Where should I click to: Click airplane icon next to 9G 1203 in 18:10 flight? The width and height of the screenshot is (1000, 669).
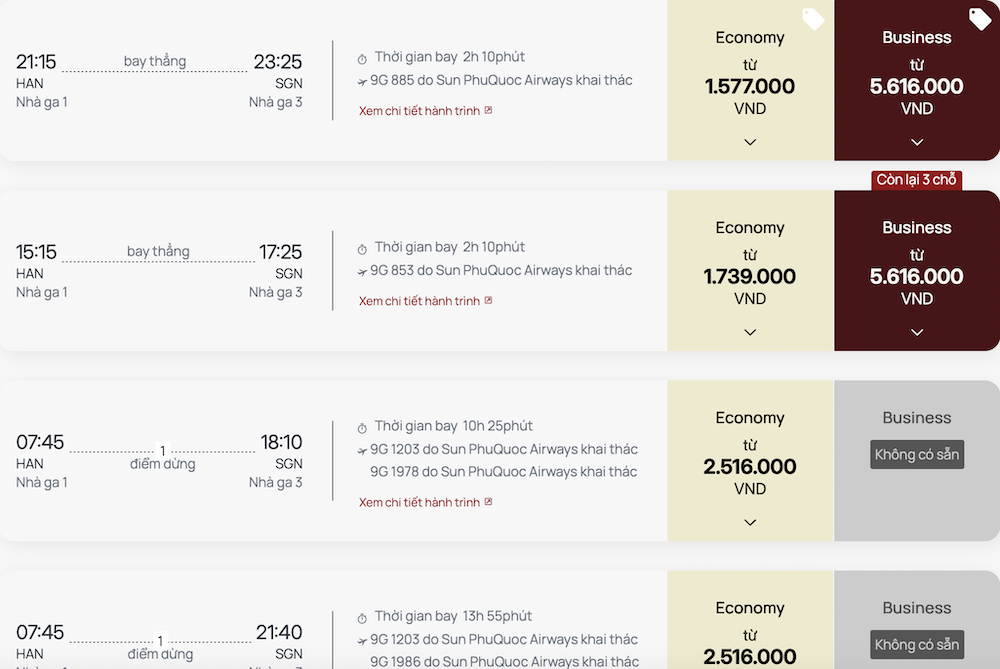[x=362, y=450]
